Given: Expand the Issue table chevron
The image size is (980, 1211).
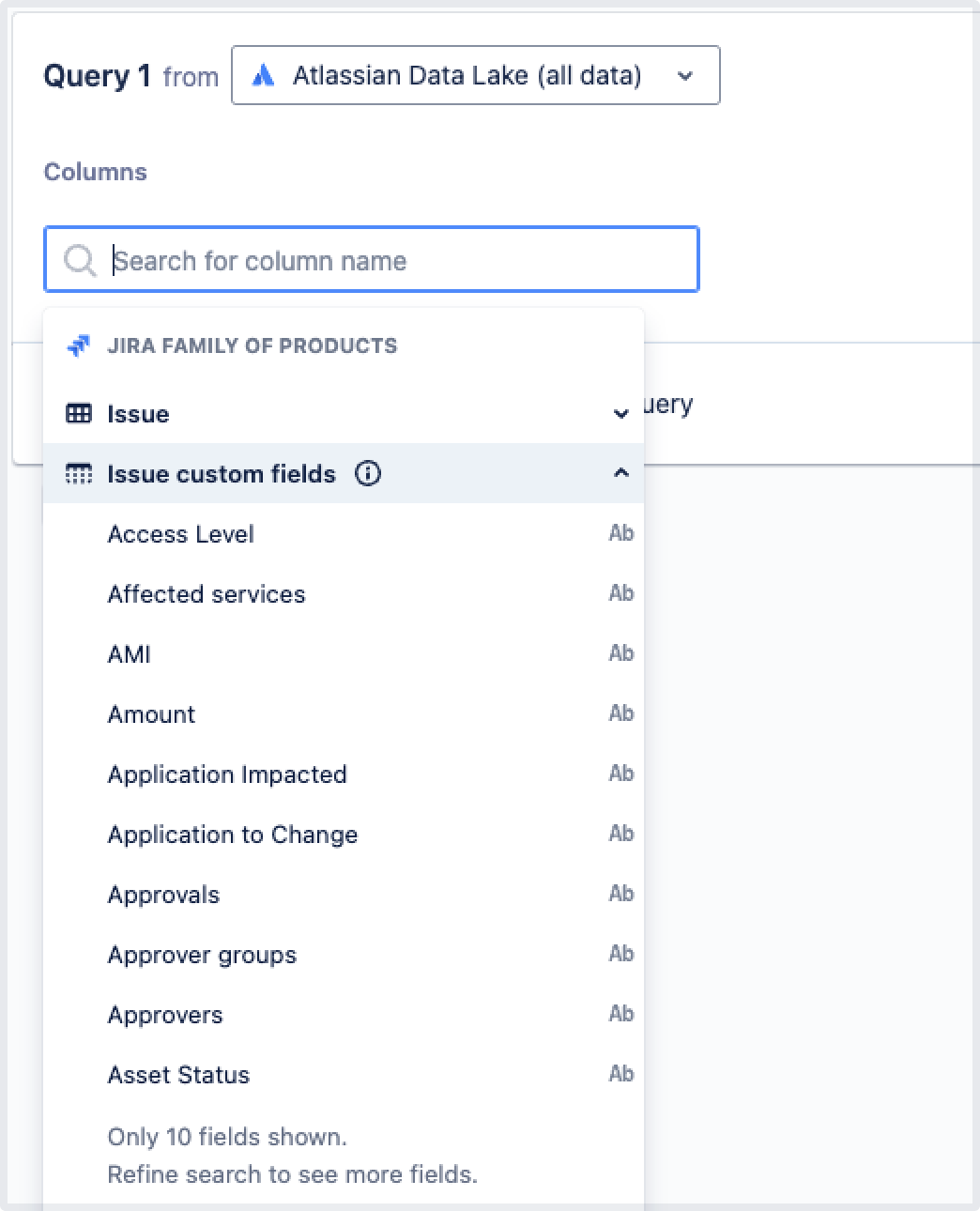Looking at the screenshot, I should click(620, 414).
